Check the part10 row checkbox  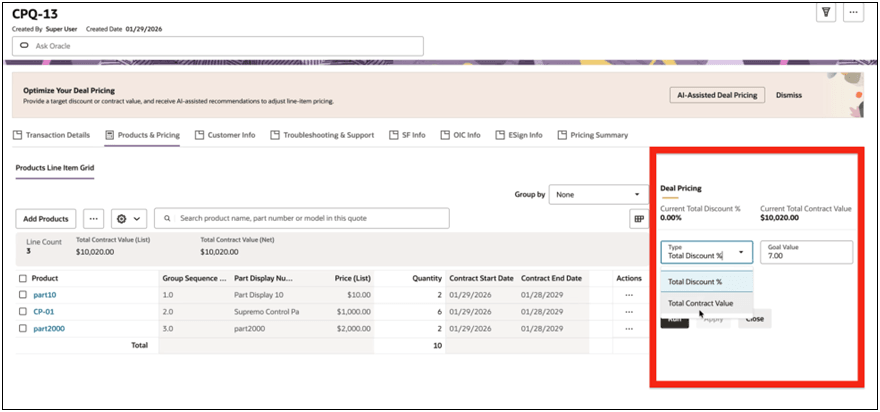(x=23, y=295)
